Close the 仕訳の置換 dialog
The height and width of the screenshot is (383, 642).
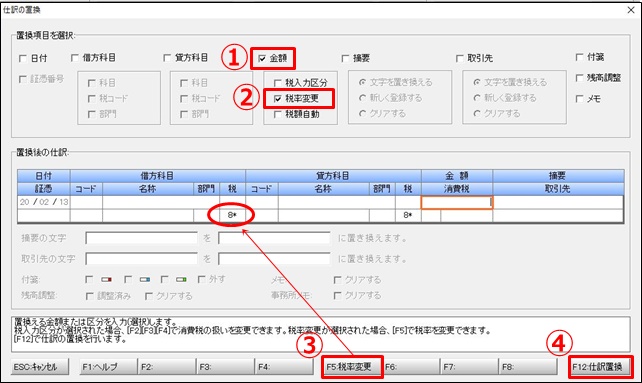click(631, 10)
